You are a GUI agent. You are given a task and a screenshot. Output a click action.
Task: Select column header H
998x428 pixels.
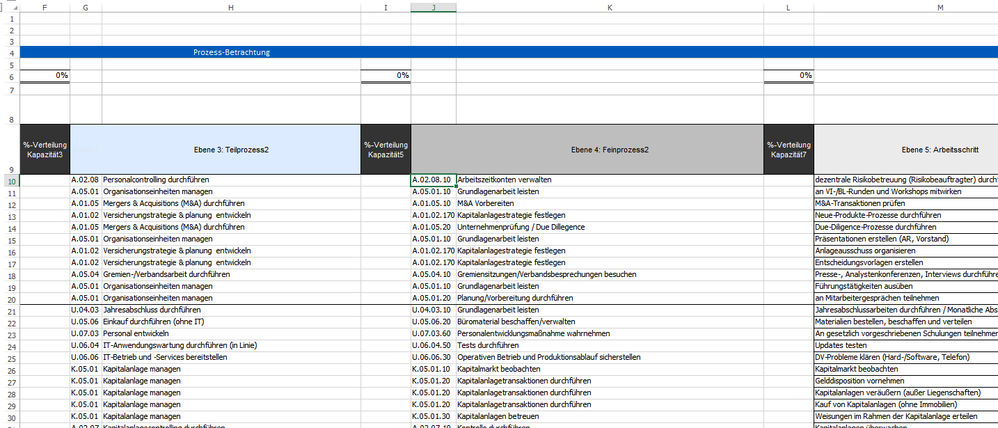pos(231,8)
